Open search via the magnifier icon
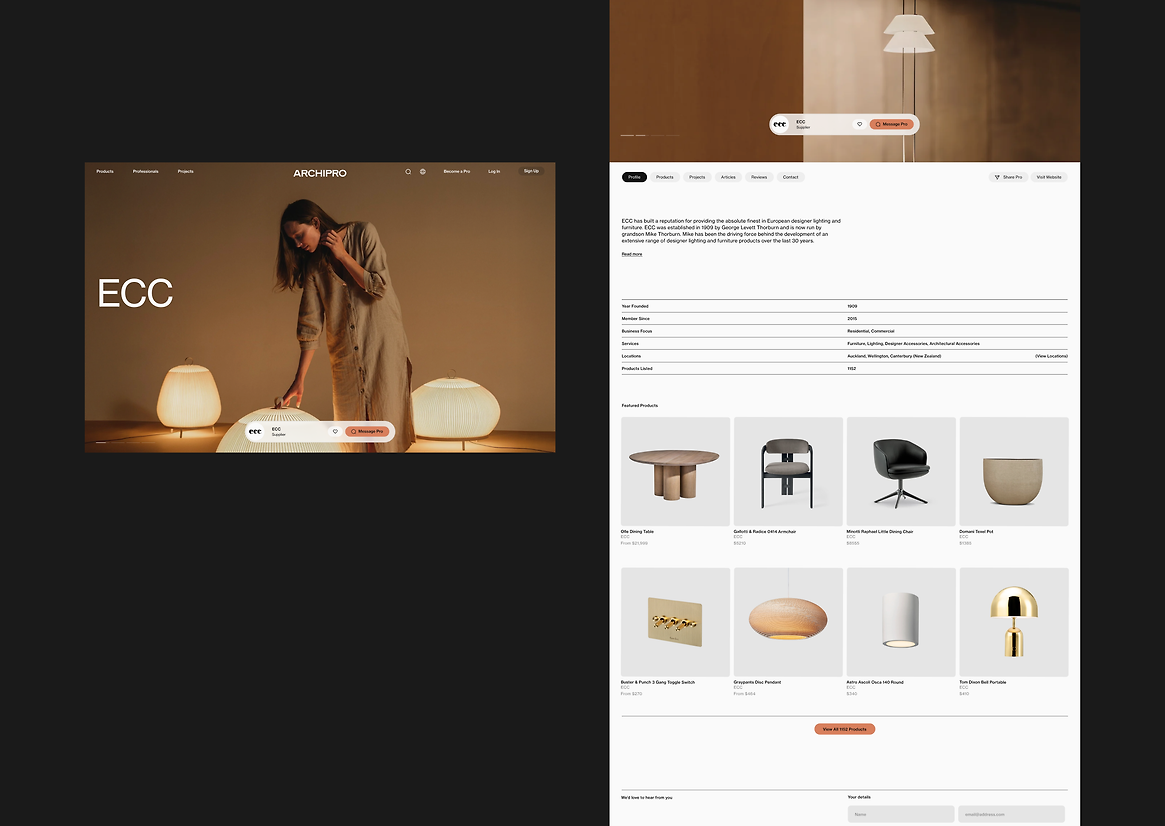1165x826 pixels. pyautogui.click(x=408, y=172)
